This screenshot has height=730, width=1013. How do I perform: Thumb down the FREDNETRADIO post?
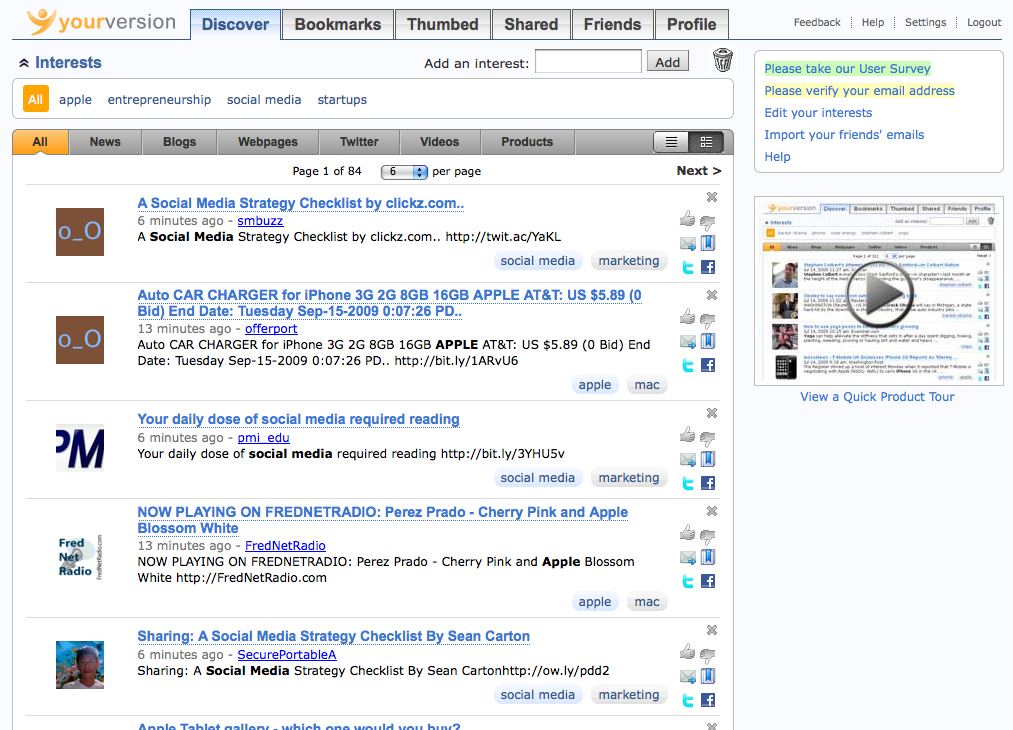(708, 537)
